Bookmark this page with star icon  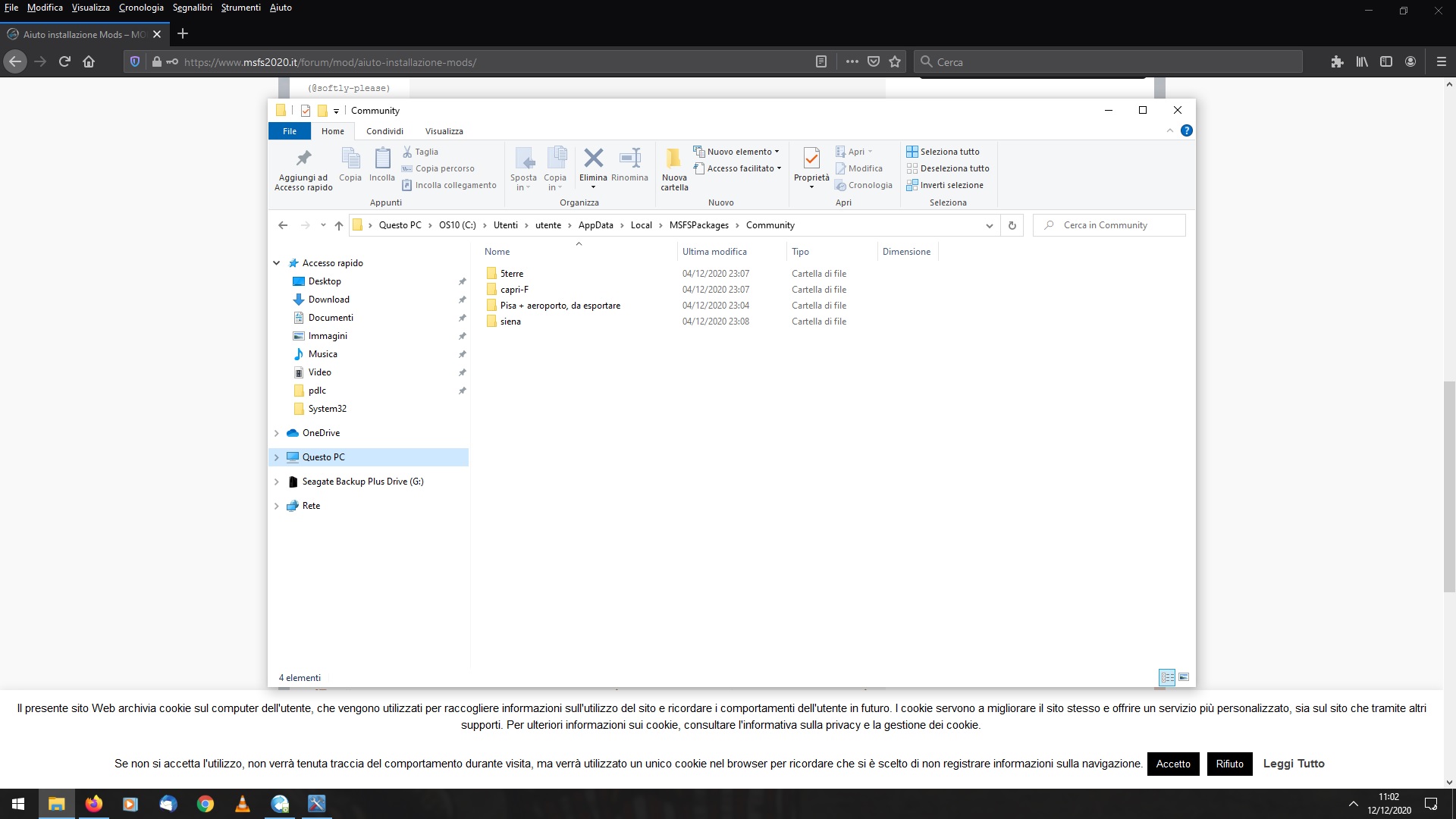895,62
